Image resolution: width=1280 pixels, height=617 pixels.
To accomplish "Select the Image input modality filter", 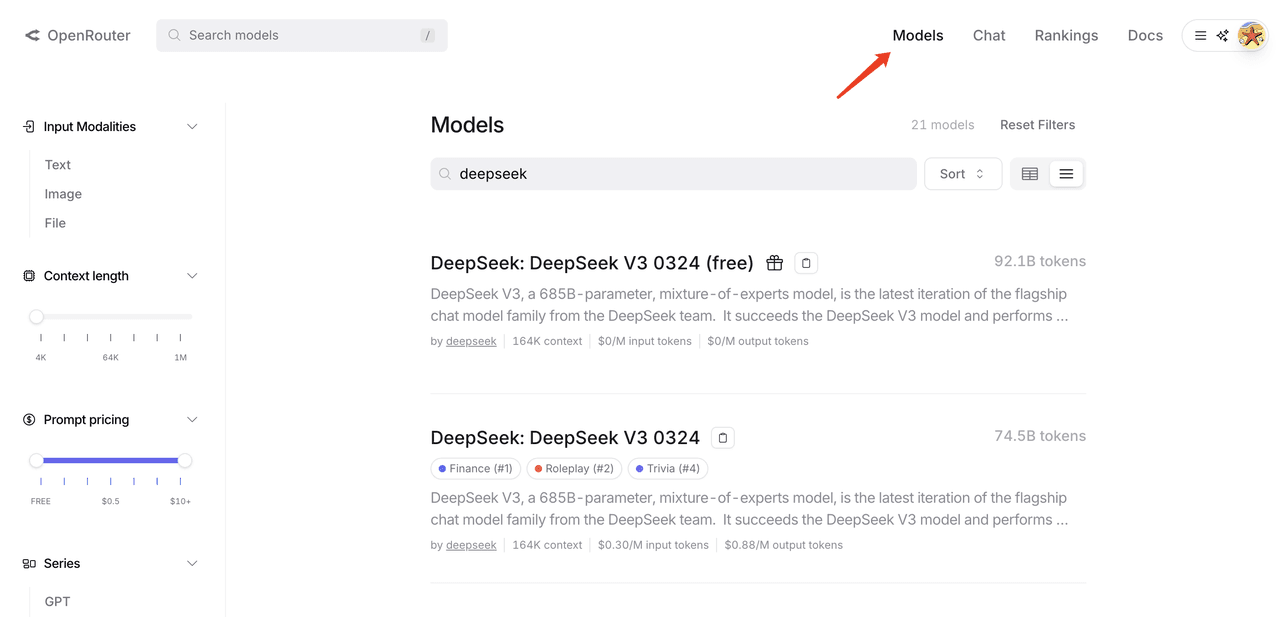I will (x=63, y=194).
